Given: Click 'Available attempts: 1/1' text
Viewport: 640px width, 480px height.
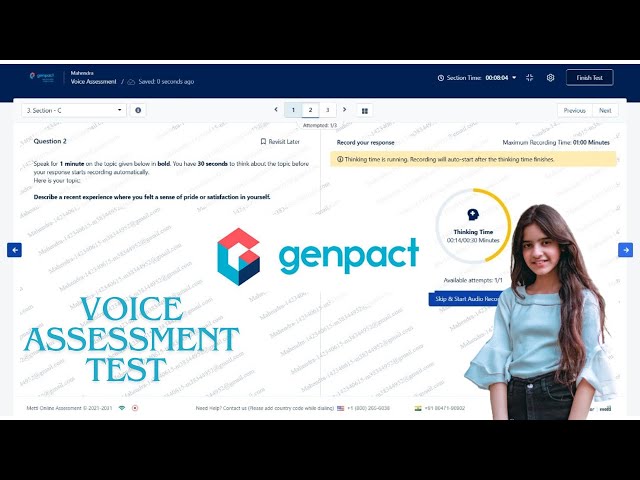Looking at the screenshot, I should [x=473, y=280].
